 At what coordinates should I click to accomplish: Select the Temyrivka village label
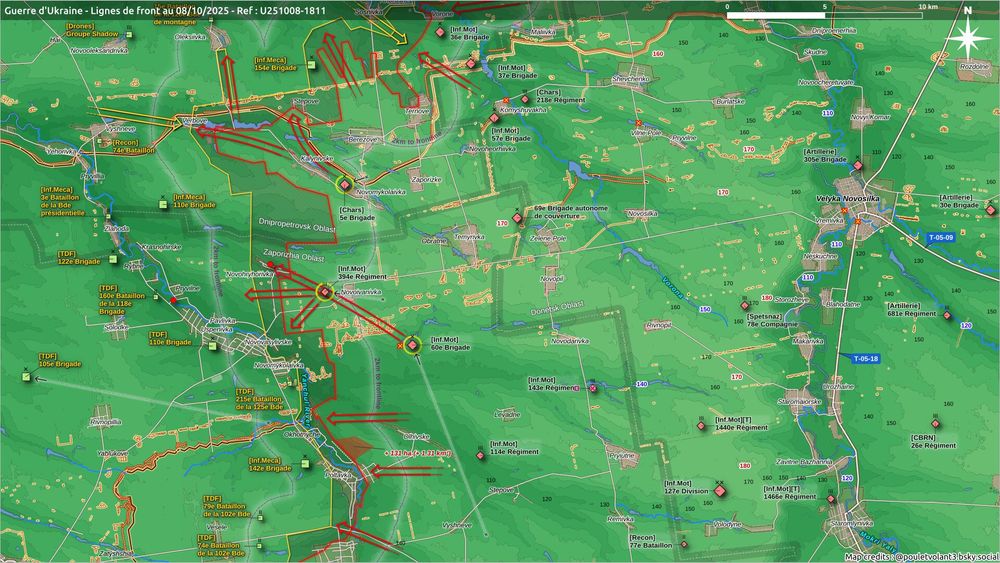point(469,237)
